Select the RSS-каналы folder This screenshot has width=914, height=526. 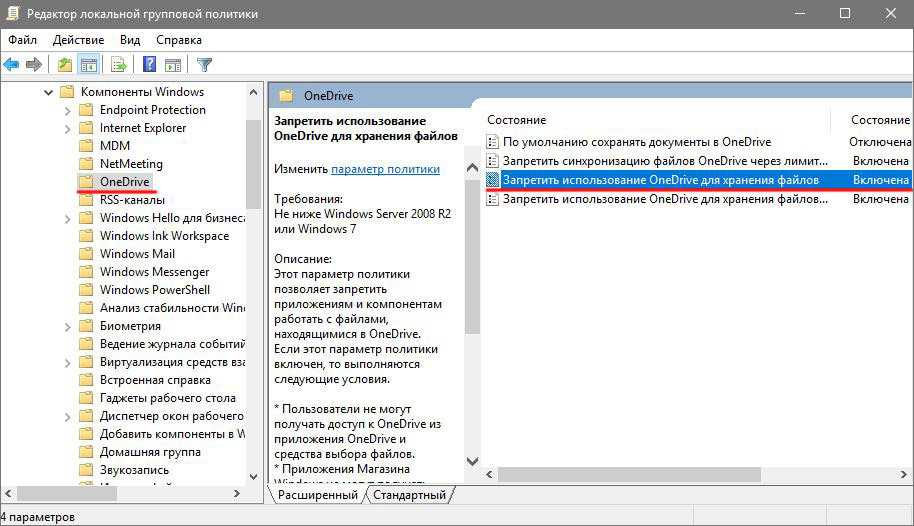132,200
